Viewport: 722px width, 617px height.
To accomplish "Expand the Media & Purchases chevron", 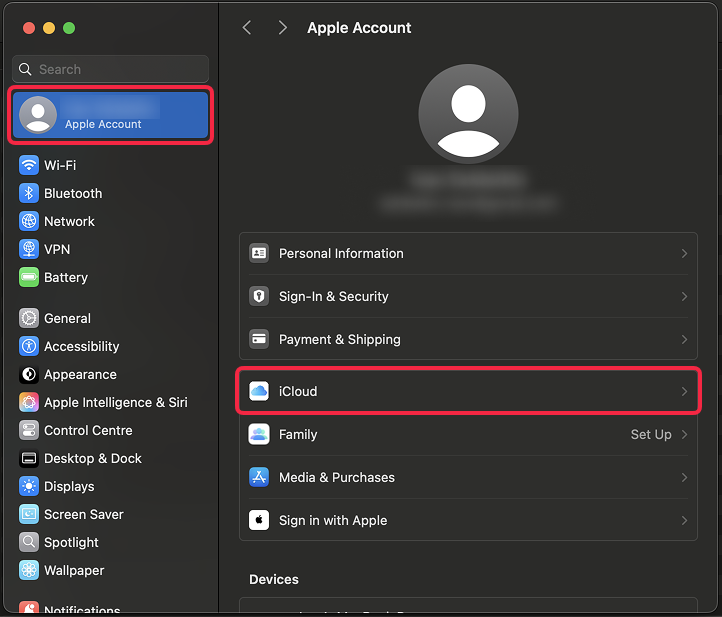I will coord(684,478).
